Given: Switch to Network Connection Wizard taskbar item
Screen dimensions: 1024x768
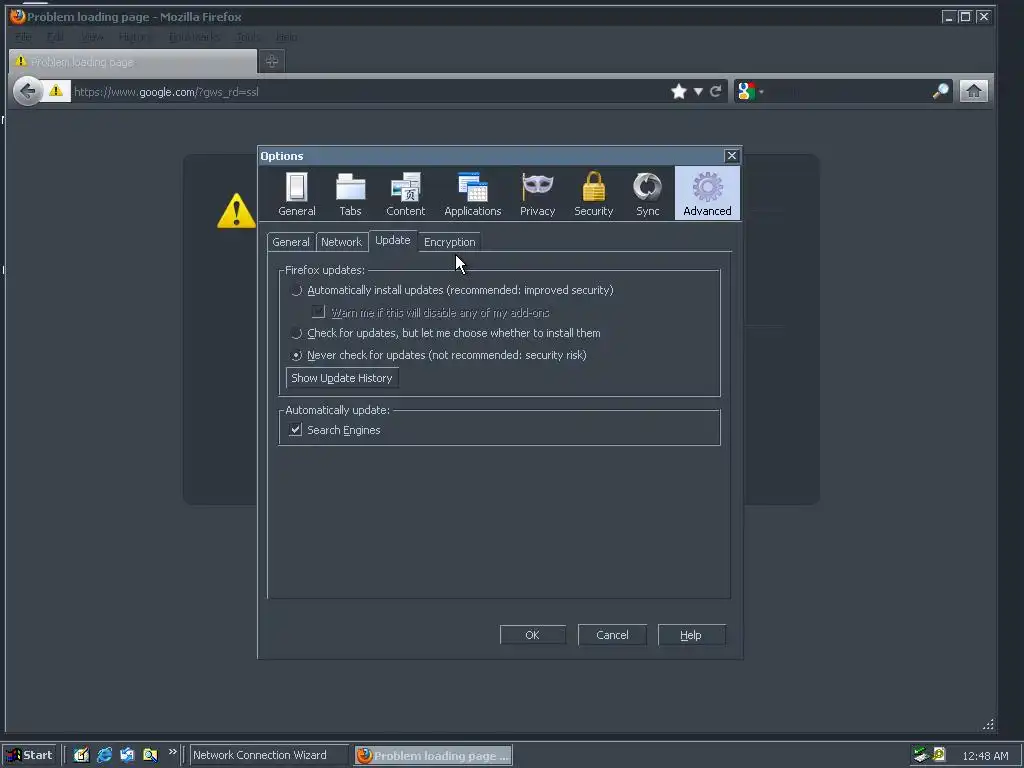Looking at the screenshot, I should (268, 755).
